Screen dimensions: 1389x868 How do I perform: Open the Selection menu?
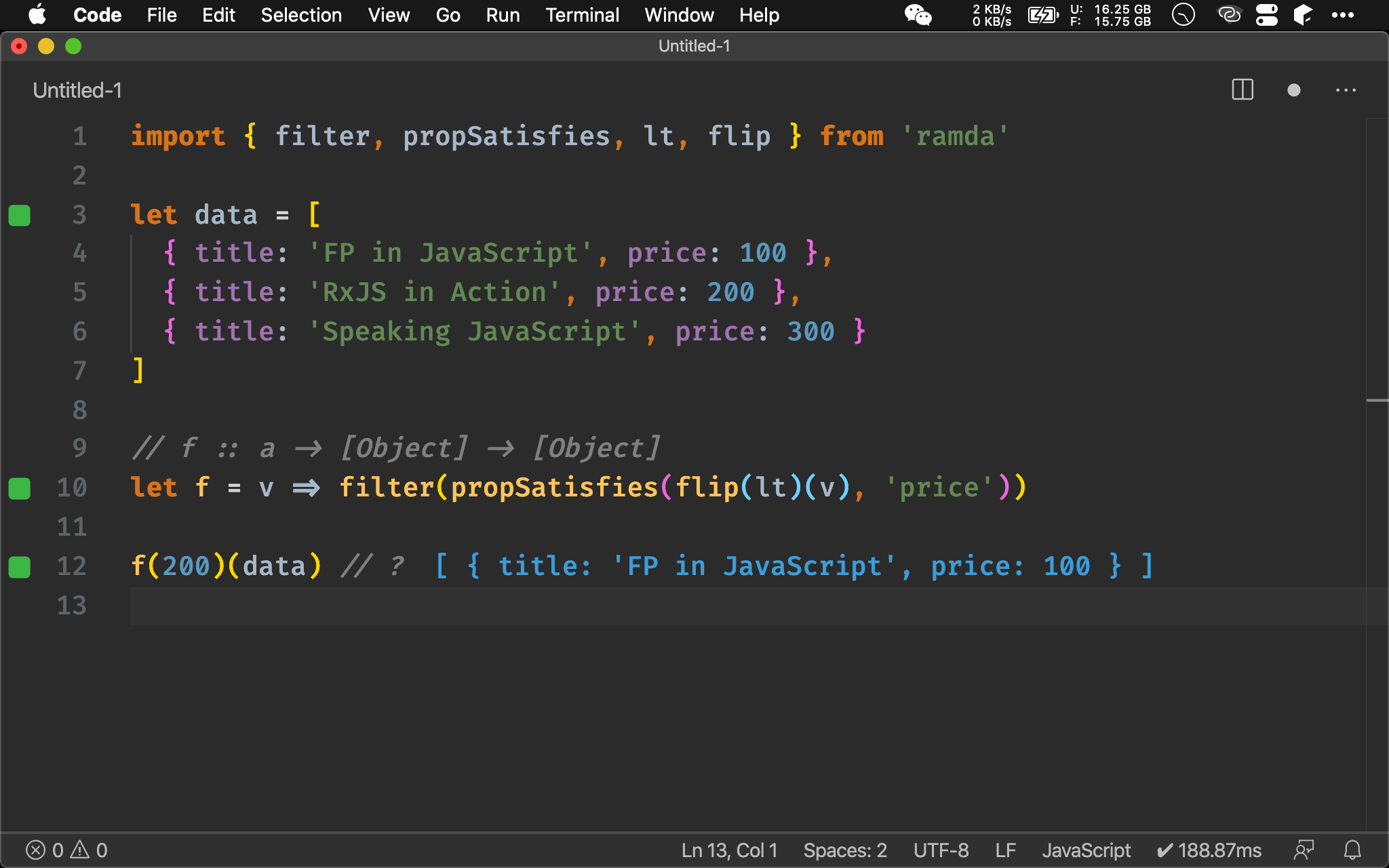(x=301, y=15)
